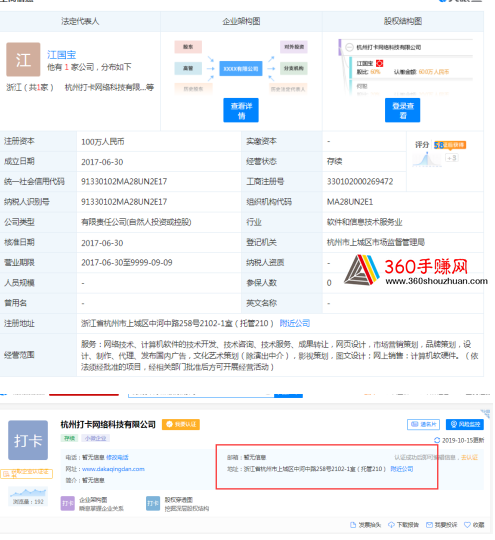Open the 江国宝 legal representative profile link
The width and height of the screenshot is (495, 540).
point(61,54)
